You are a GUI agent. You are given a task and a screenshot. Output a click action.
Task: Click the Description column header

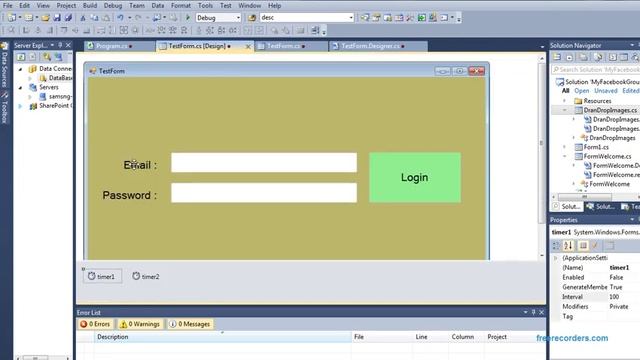222,337
